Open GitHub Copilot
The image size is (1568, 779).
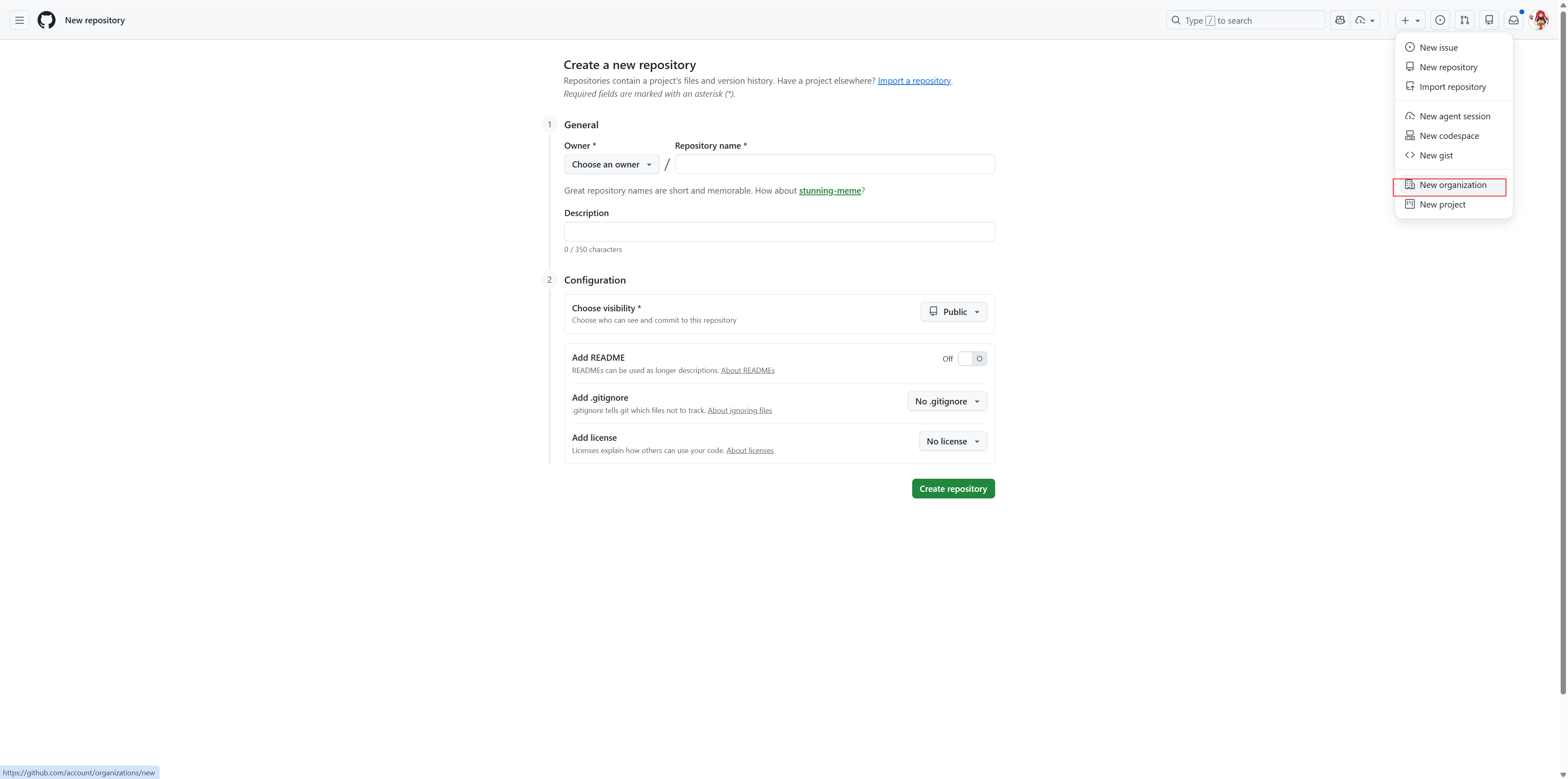tap(1340, 20)
